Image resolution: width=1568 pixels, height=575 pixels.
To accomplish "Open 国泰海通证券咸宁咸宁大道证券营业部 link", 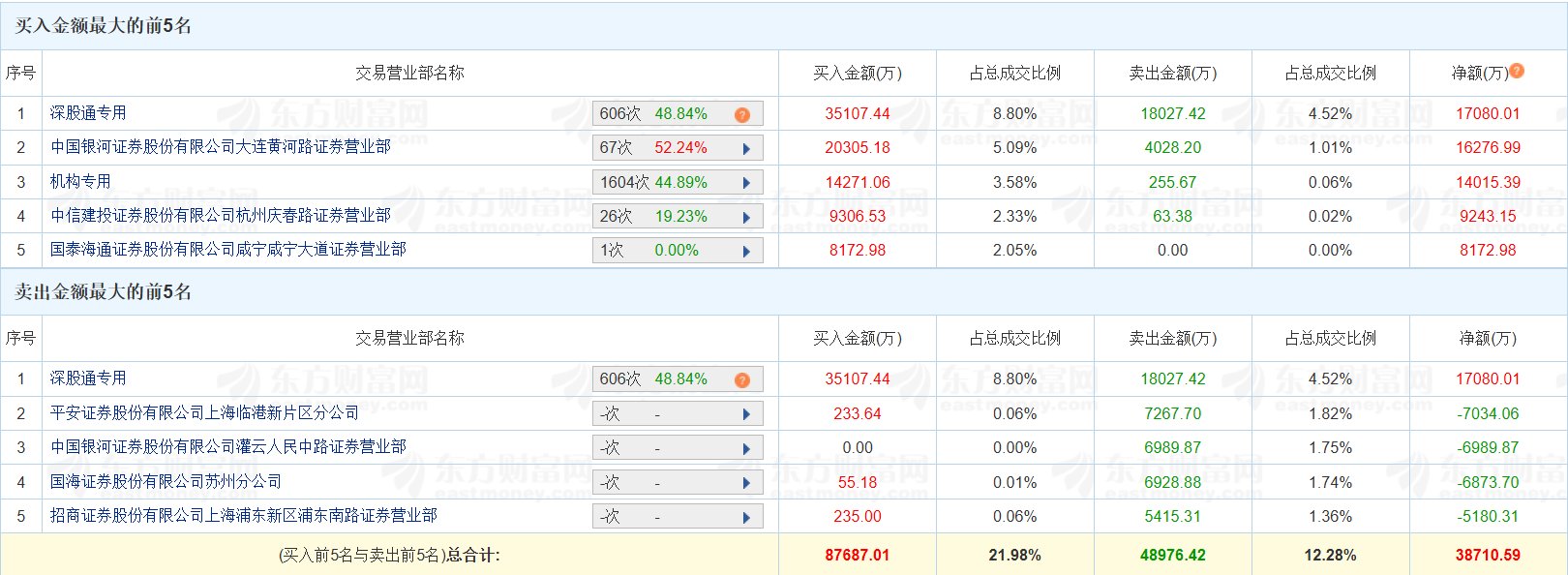I will pos(228,249).
